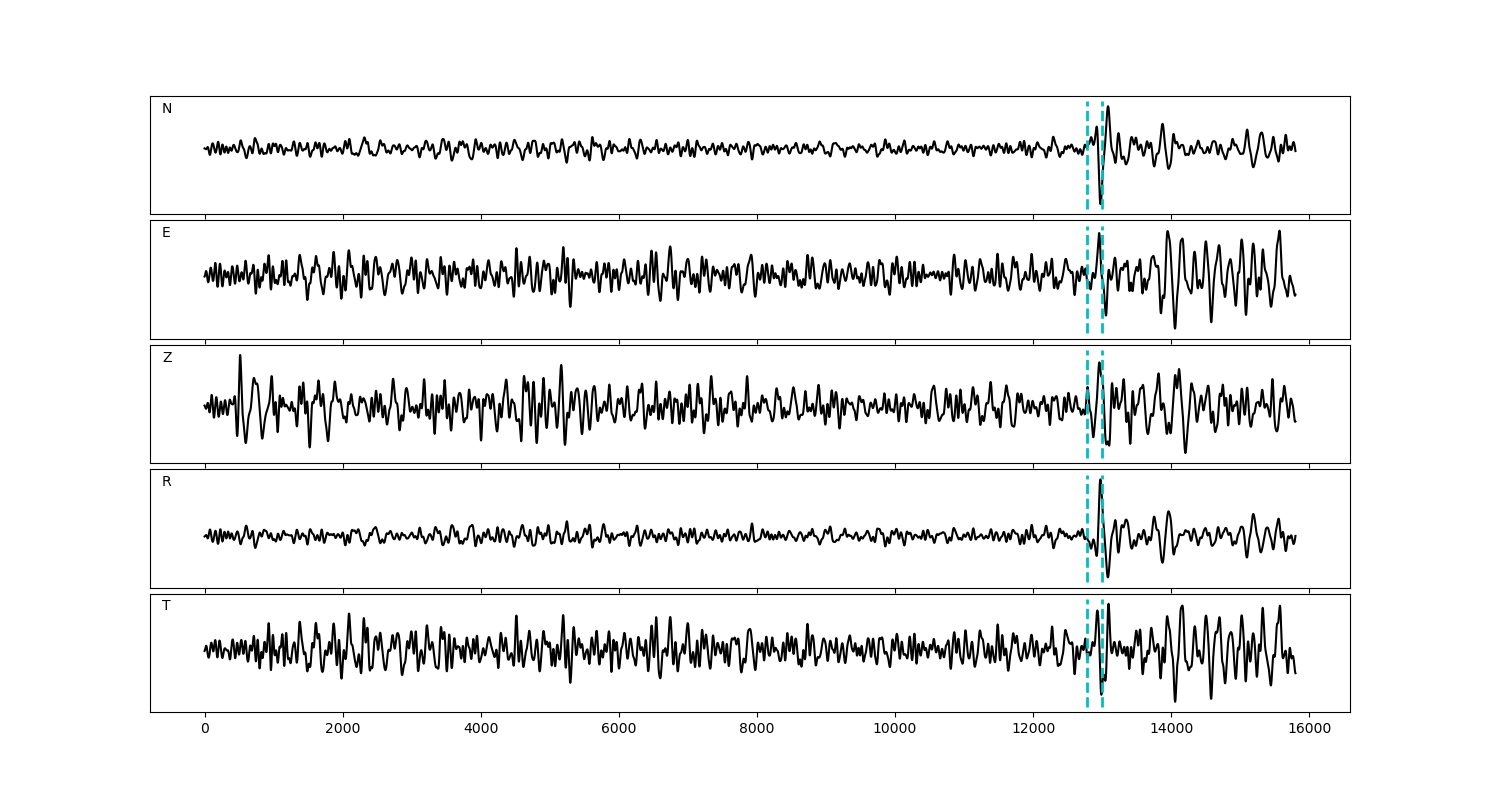This screenshot has height=800, width=1500.
Task: Select the 6000 tick label on the x-axis
Action: point(619,729)
